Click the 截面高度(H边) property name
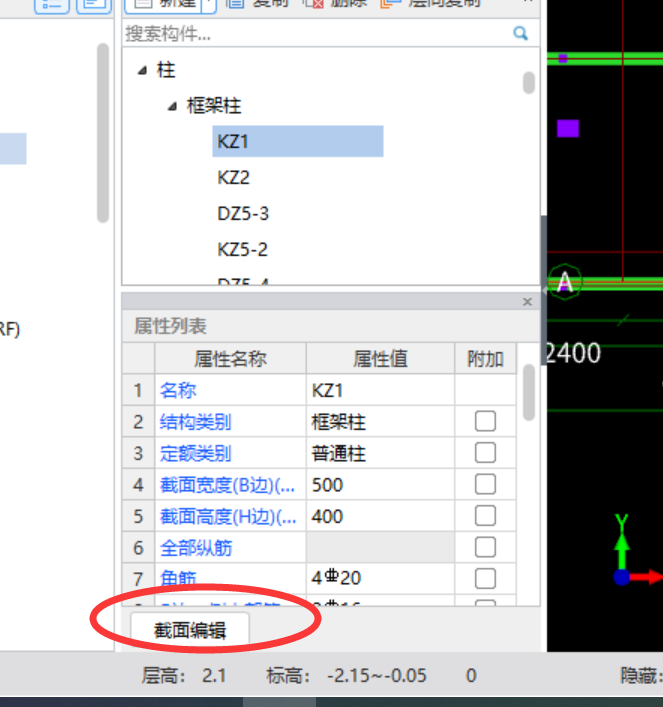Image resolution: width=663 pixels, height=707 pixels. 228,517
